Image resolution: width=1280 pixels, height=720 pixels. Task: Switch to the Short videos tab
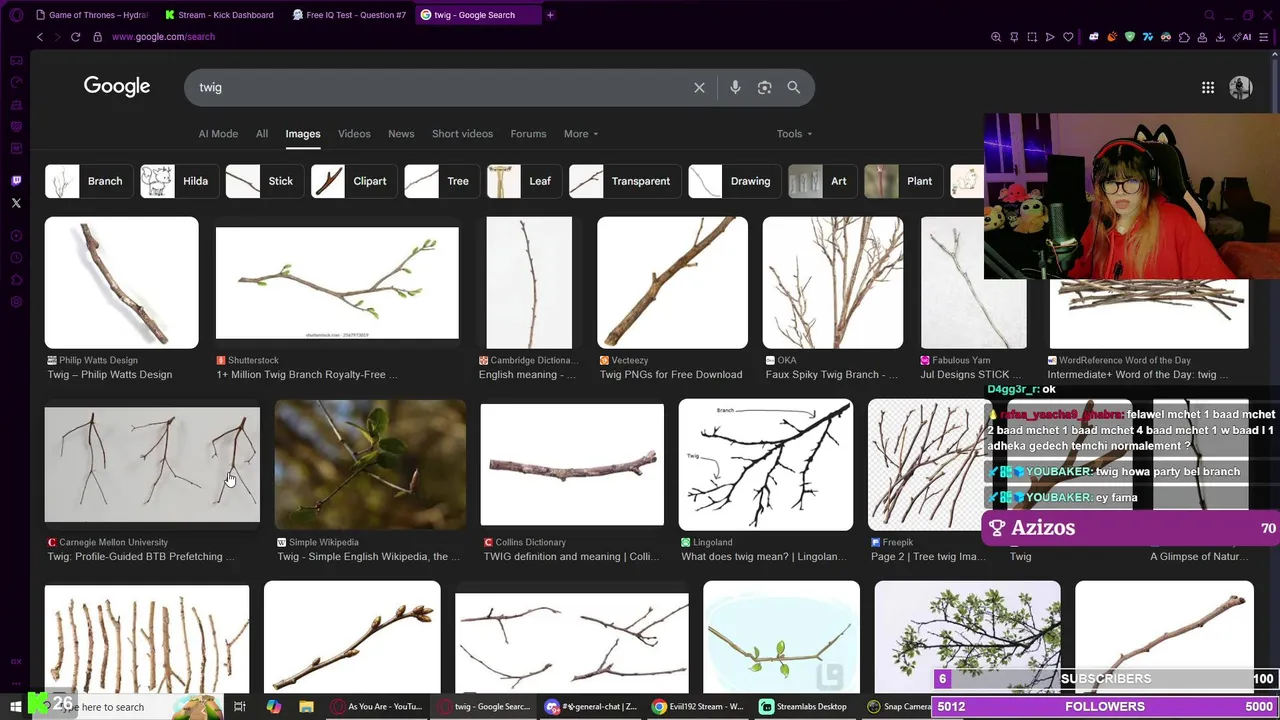(x=462, y=134)
